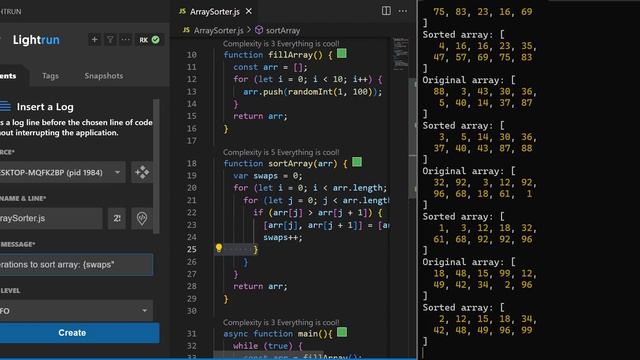Image resolution: width=640 pixels, height=360 pixels.
Task: Switch to the Snapshots tab
Action: coord(104,76)
